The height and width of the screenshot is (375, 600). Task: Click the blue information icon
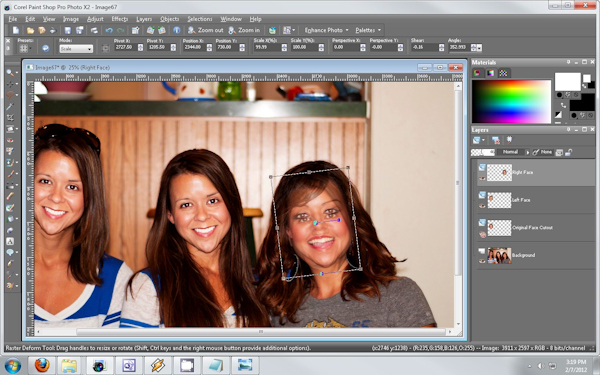coord(177,30)
